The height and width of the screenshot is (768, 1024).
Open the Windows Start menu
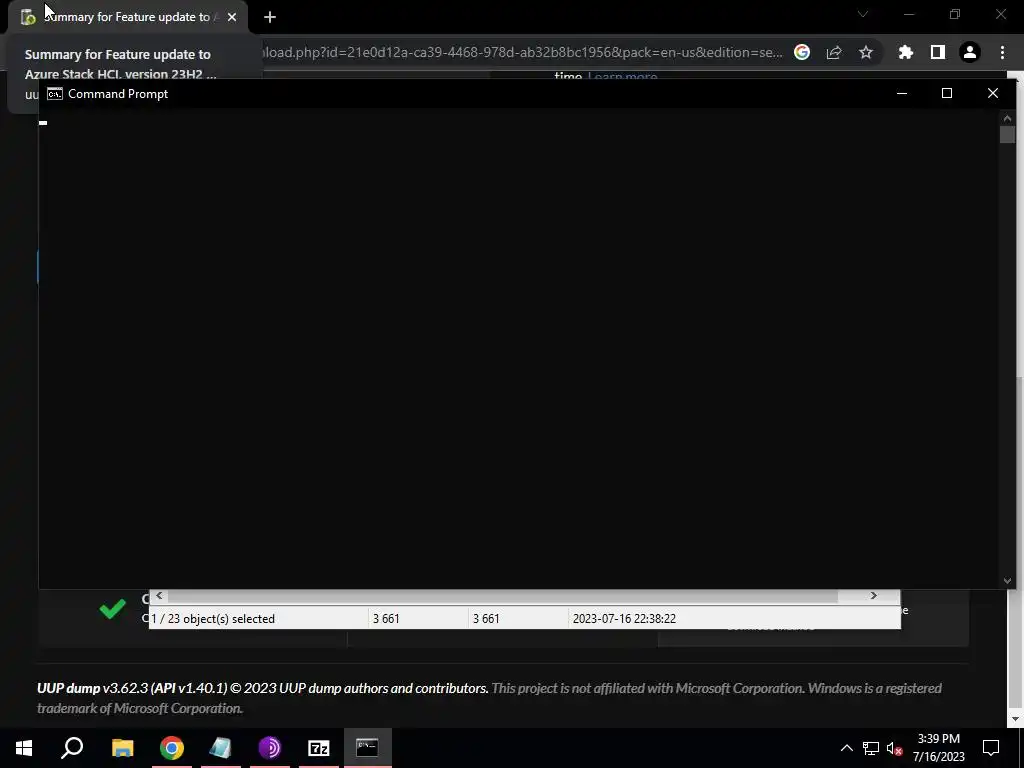24,748
